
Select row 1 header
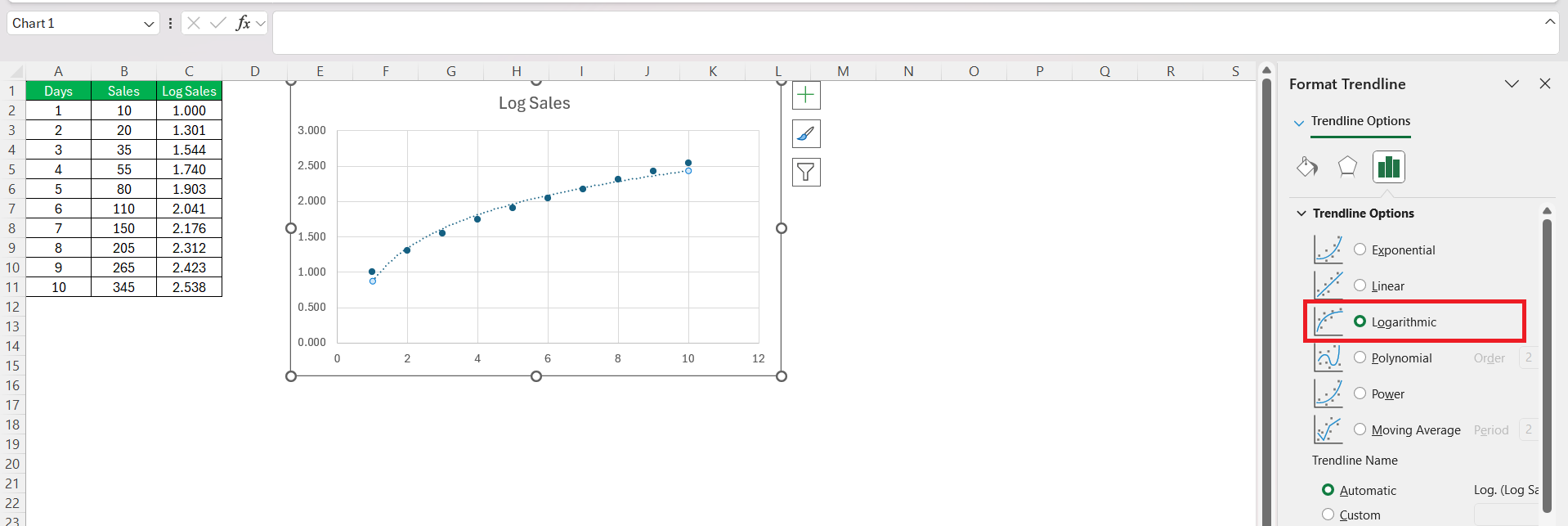point(12,91)
